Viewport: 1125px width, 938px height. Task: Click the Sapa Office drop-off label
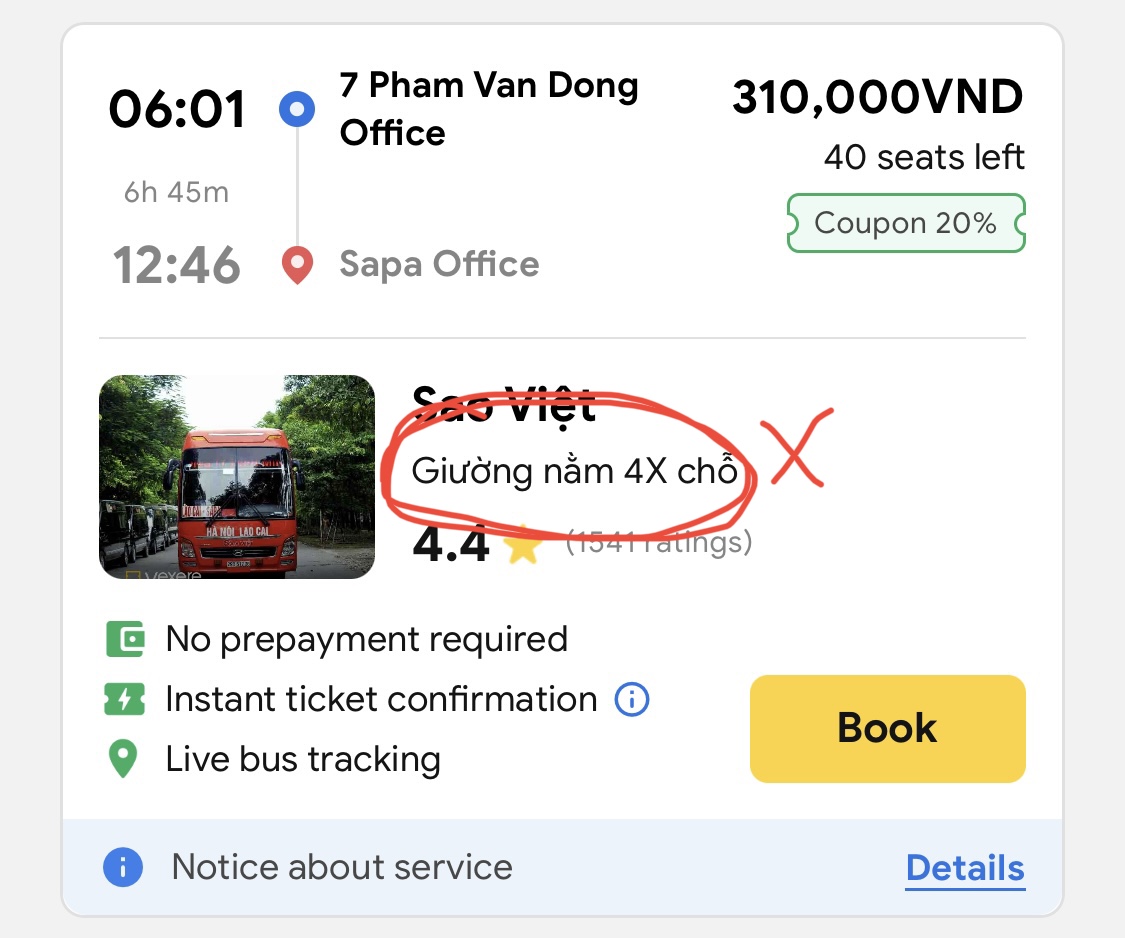[439, 264]
